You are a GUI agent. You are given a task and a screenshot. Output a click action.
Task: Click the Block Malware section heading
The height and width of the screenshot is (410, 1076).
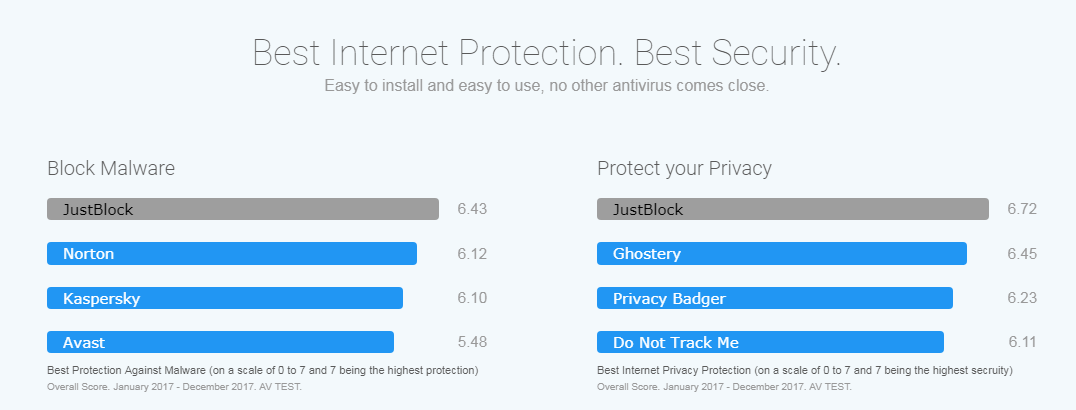point(111,168)
